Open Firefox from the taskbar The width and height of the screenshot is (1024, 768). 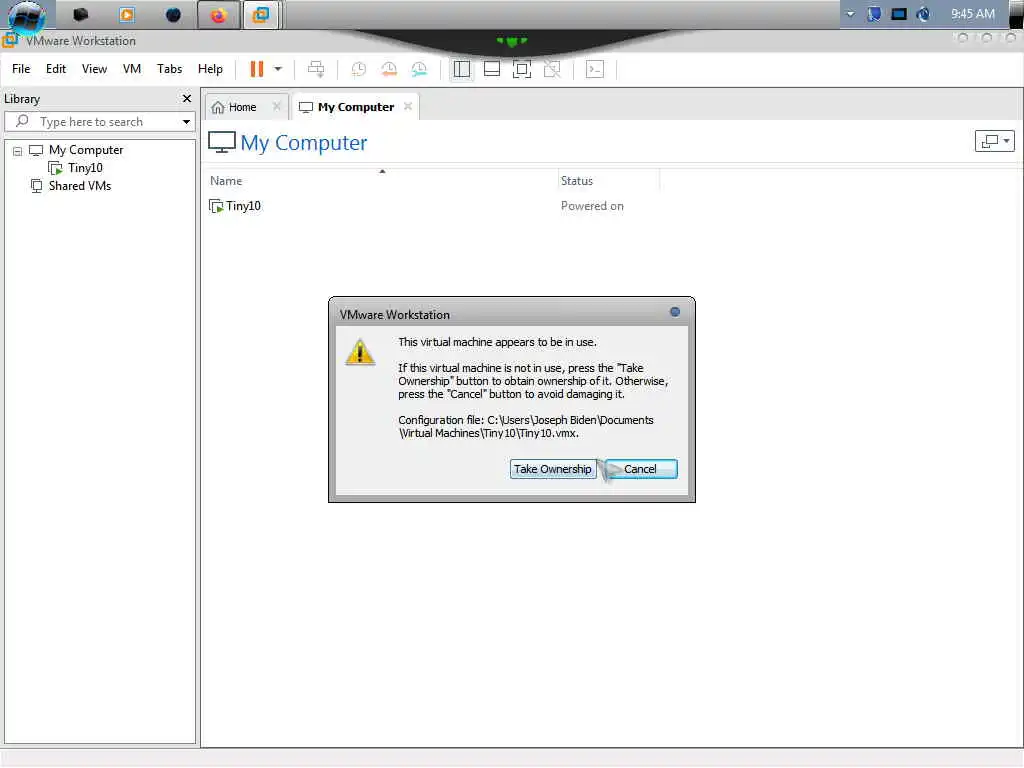tap(218, 15)
